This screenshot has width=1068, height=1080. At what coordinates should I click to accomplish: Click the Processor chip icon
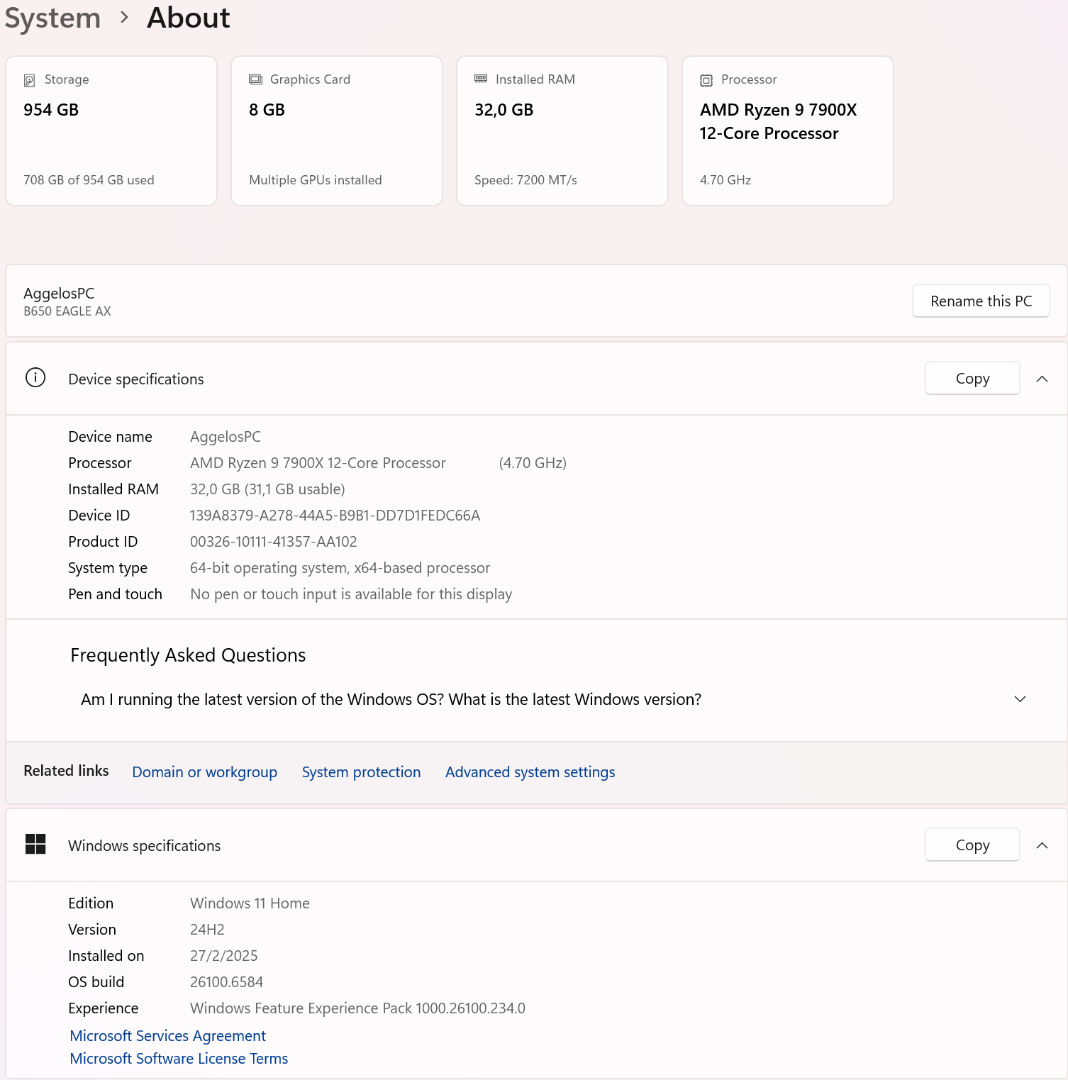point(707,80)
